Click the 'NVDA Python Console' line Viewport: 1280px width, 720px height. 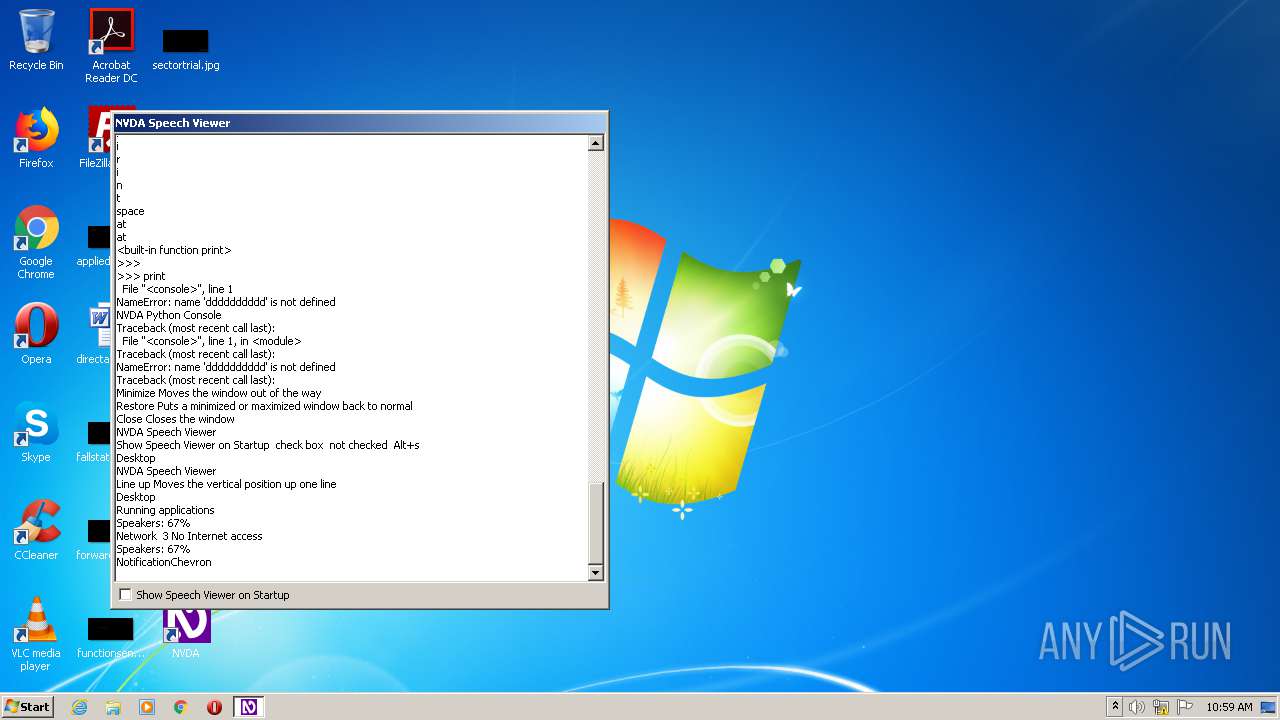click(x=169, y=315)
